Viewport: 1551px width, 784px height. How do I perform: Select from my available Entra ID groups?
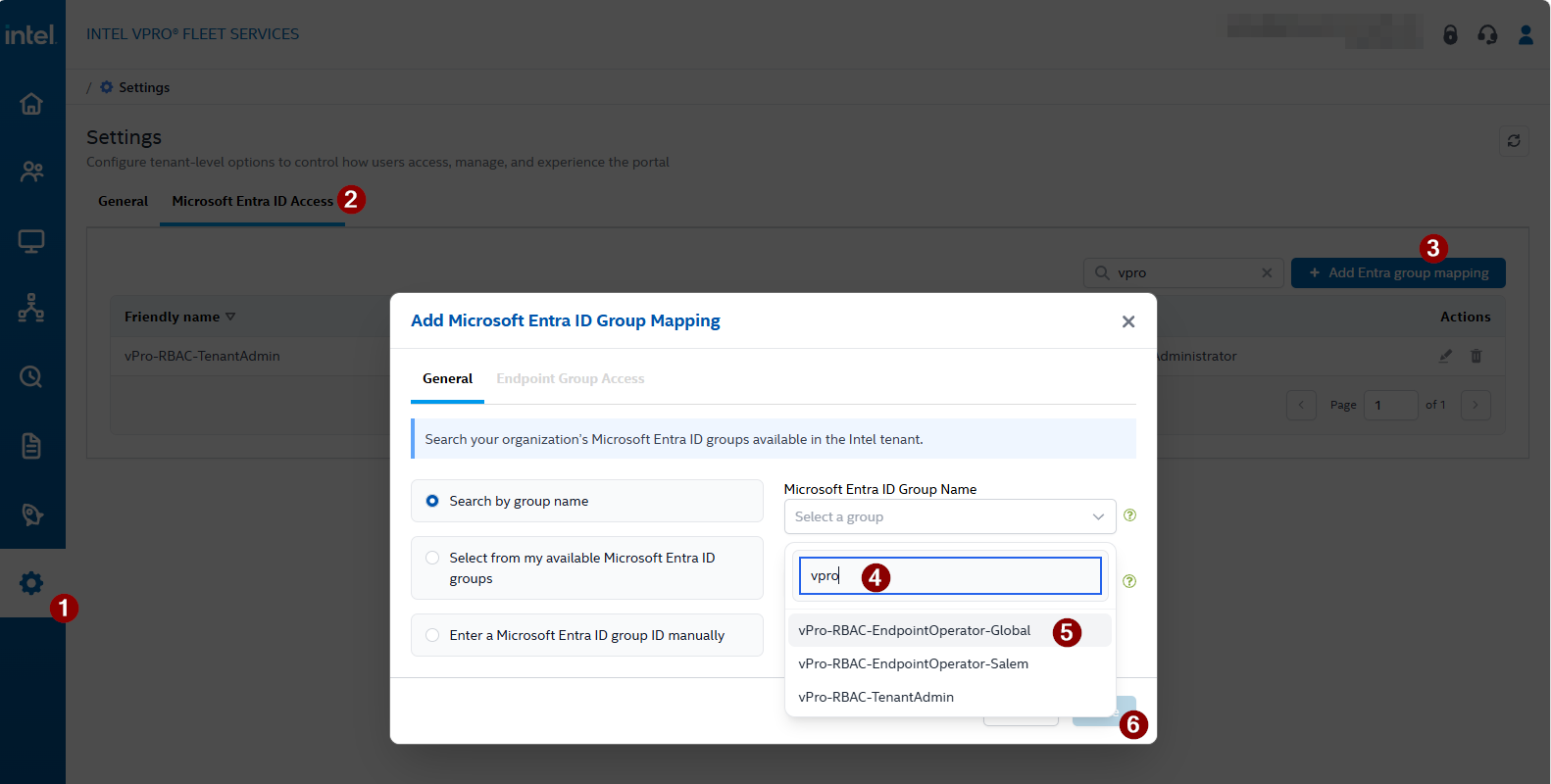coord(587,567)
